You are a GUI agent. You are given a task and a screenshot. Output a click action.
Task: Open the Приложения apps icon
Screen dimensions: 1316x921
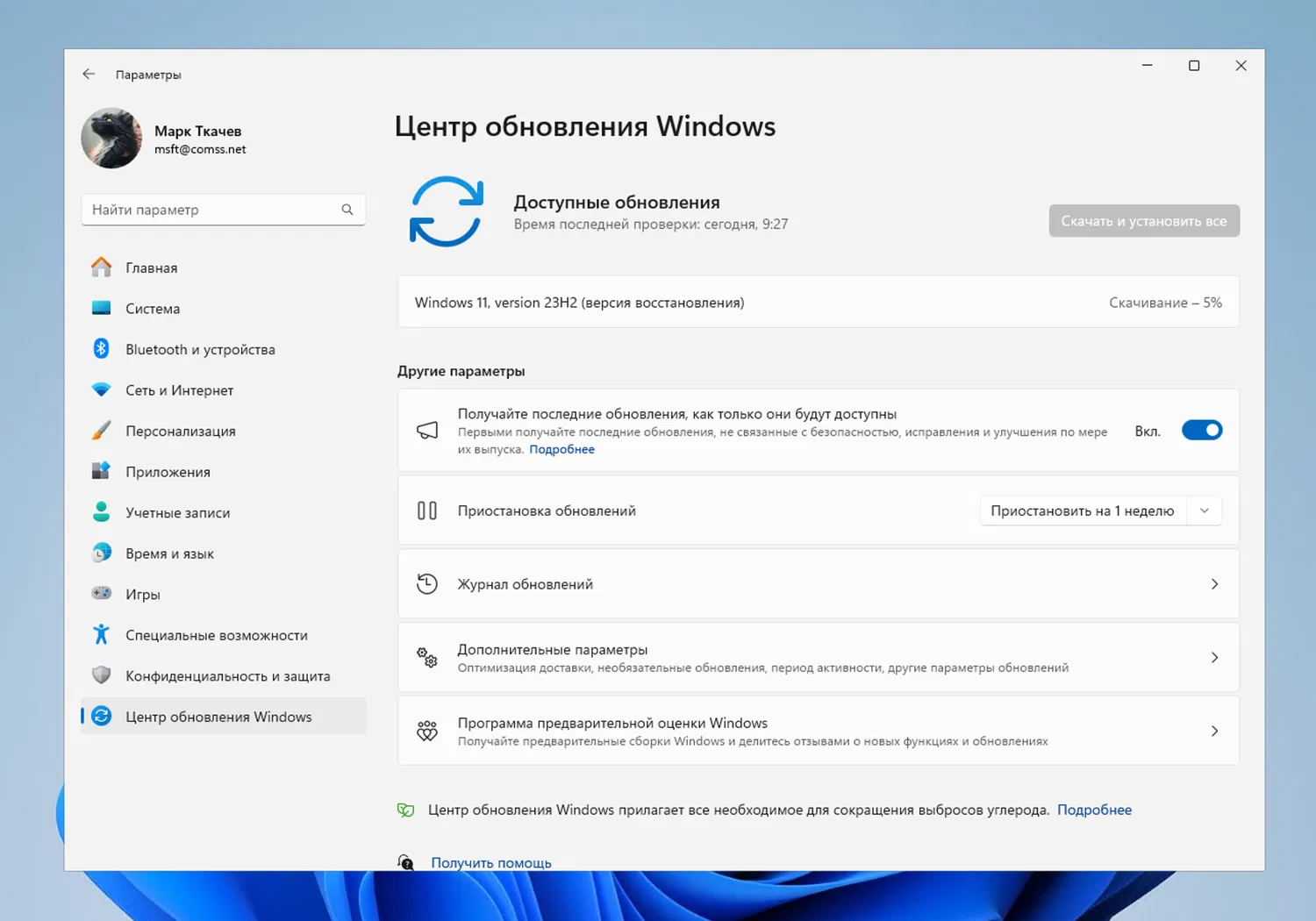pyautogui.click(x=102, y=471)
